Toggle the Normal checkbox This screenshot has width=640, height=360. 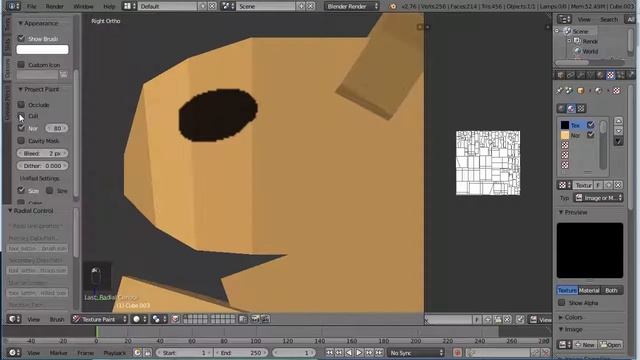[x=21, y=128]
